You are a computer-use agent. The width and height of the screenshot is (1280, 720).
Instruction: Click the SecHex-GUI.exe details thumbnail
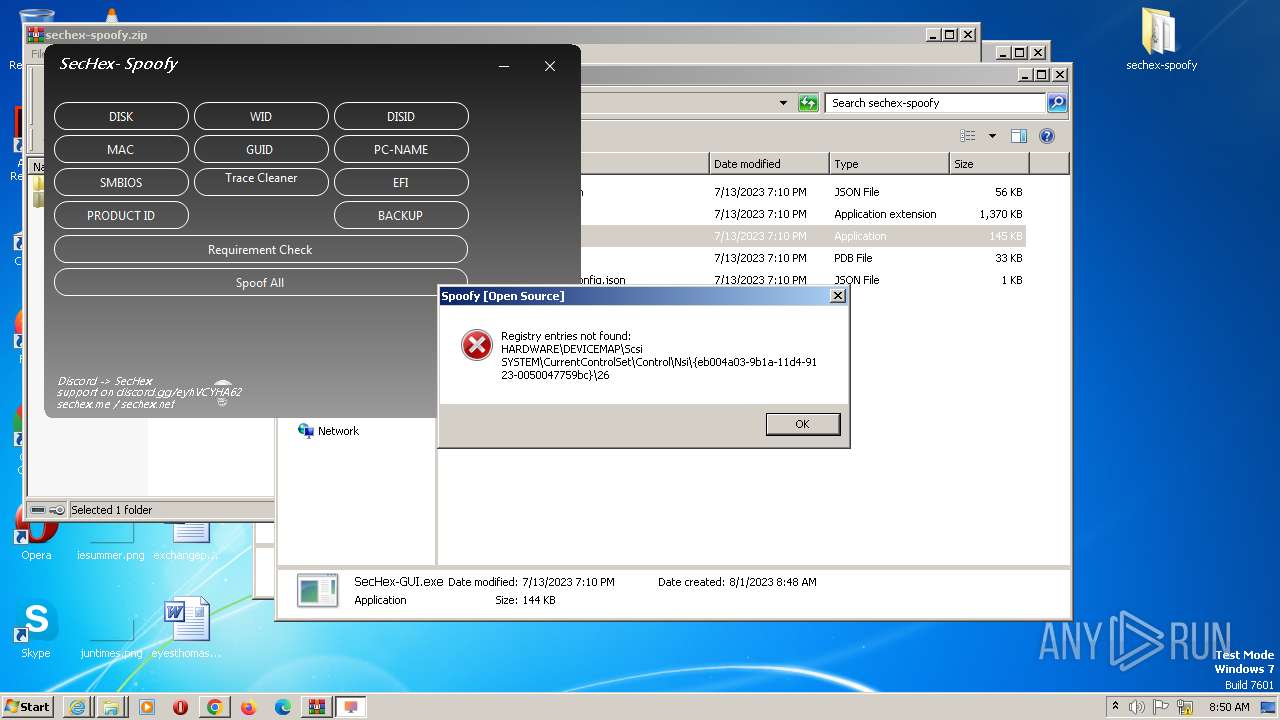click(317, 590)
